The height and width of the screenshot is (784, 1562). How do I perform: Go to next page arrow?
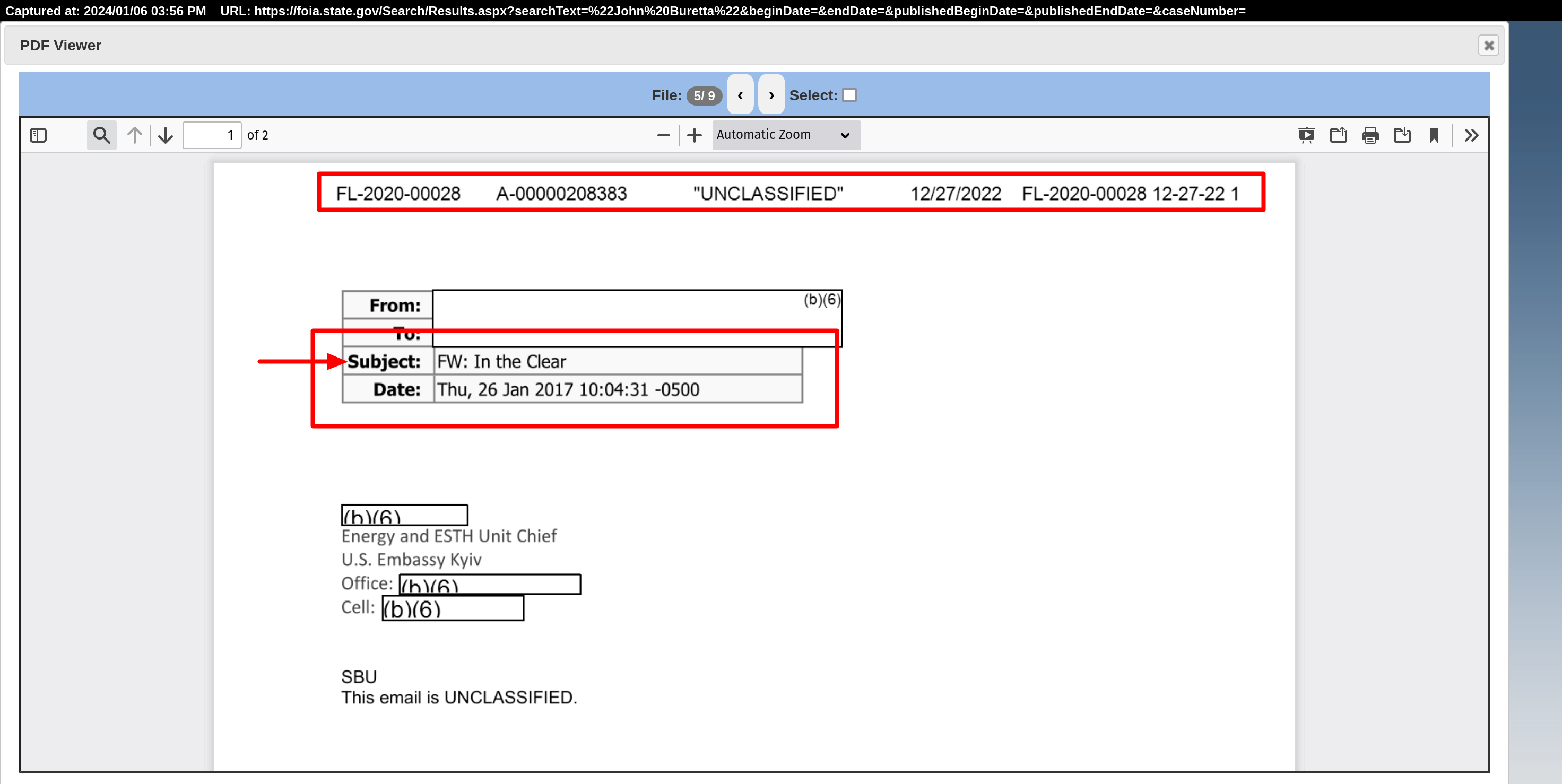tap(166, 135)
